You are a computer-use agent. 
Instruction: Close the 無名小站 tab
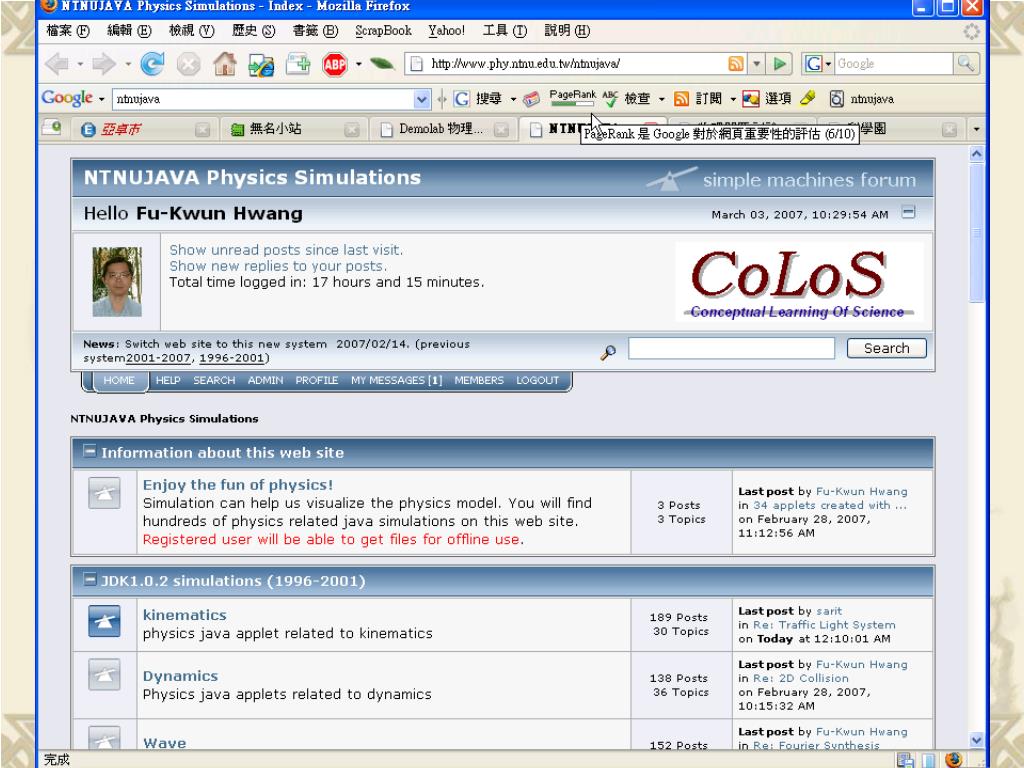tap(351, 129)
